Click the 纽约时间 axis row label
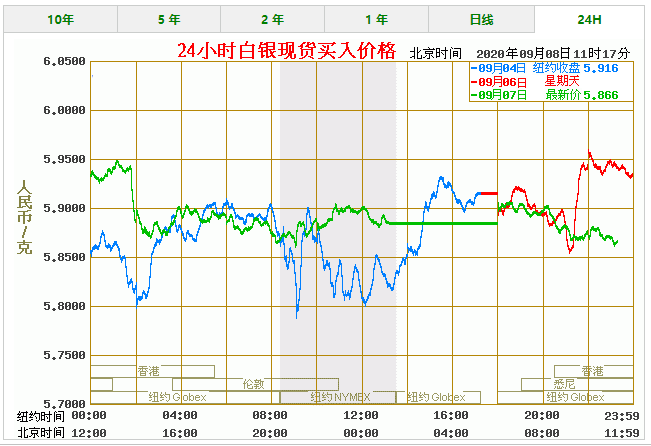Viewport: 651px width, 446px height. click(x=41, y=416)
